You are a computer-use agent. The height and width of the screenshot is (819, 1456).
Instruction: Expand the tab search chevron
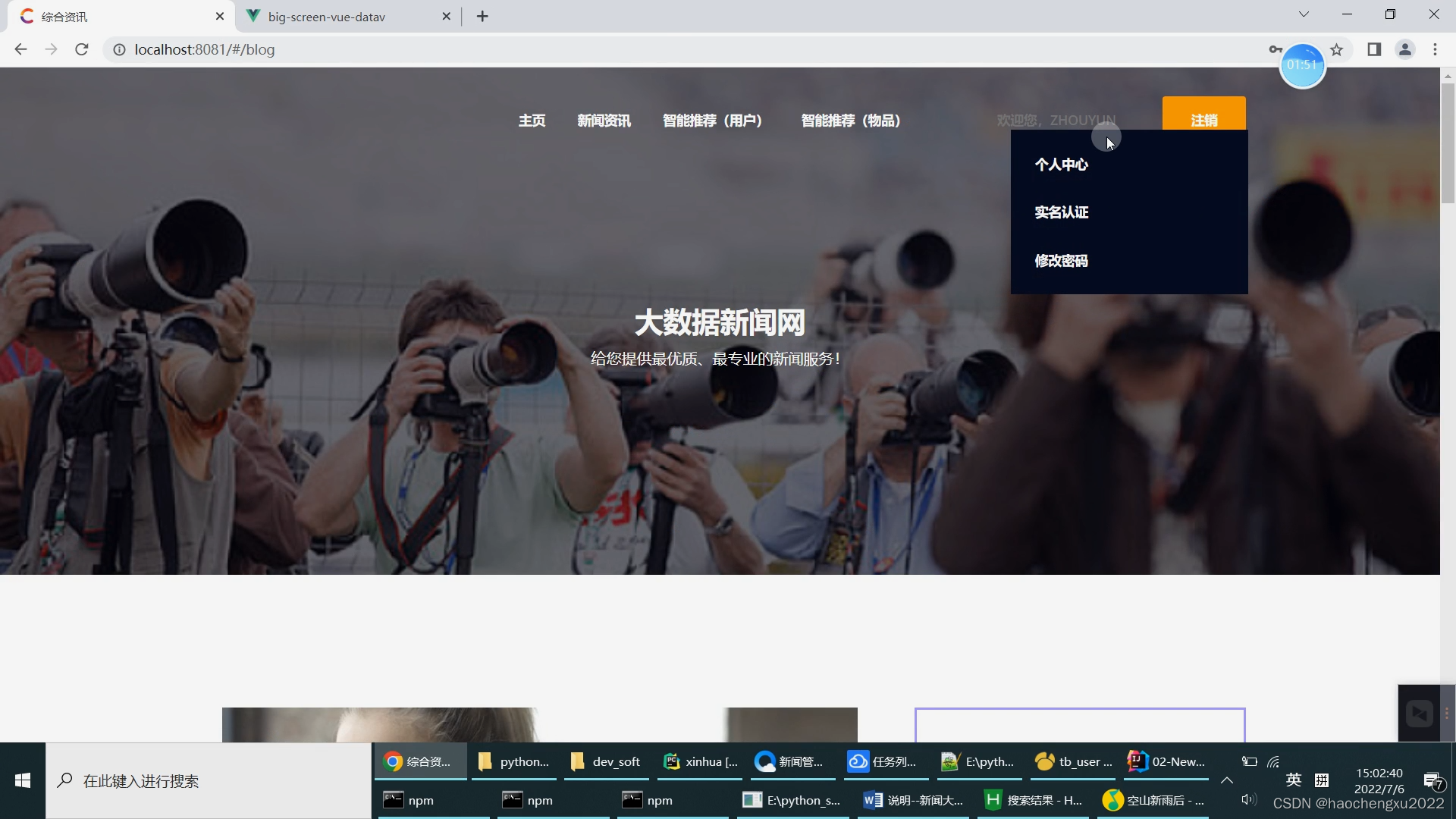[x=1304, y=14]
